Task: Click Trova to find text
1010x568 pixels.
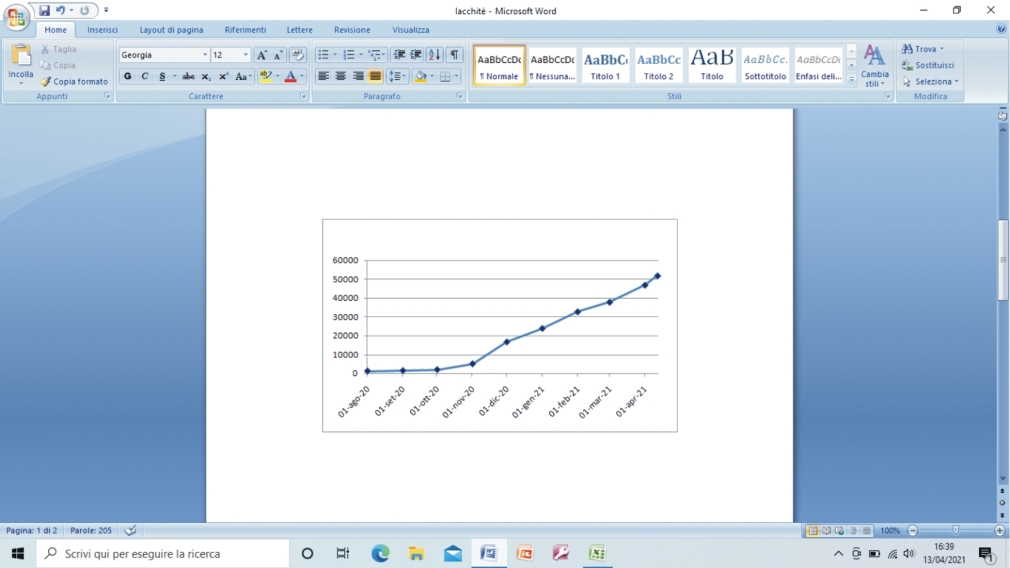Action: (922, 49)
